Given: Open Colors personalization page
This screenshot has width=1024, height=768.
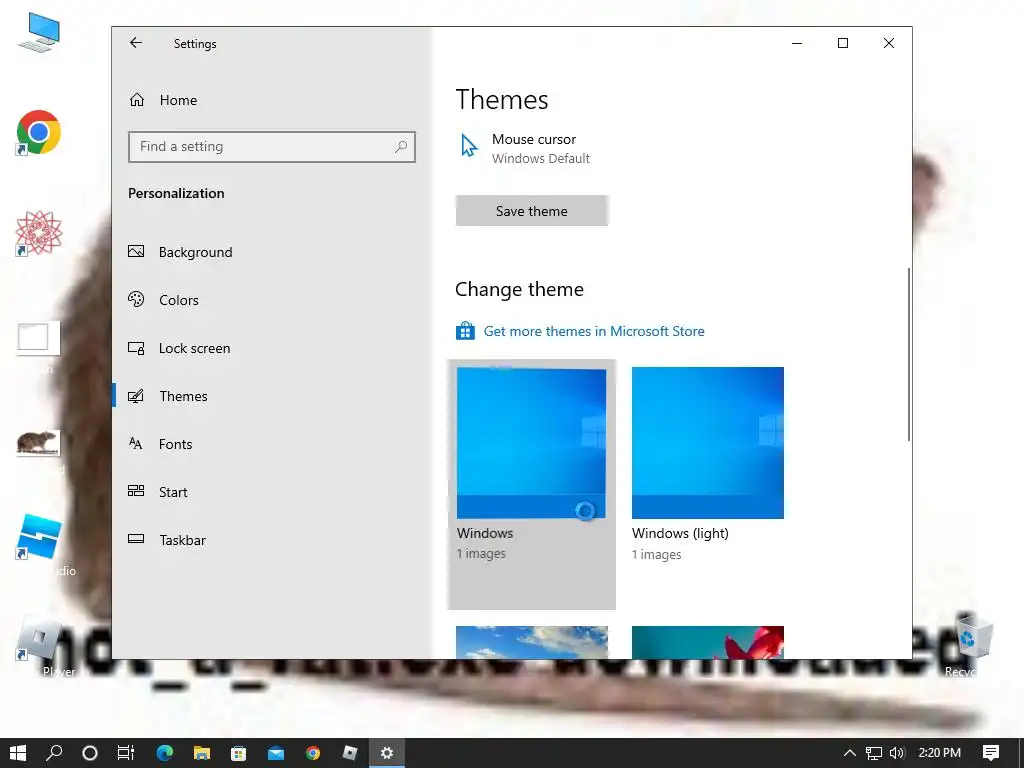Looking at the screenshot, I should click(163, 300).
